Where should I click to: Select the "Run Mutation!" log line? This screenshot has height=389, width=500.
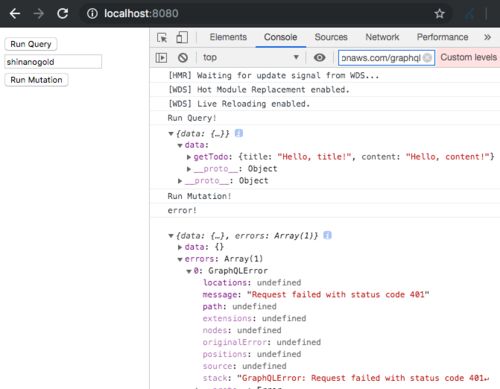pyautogui.click(x=199, y=196)
